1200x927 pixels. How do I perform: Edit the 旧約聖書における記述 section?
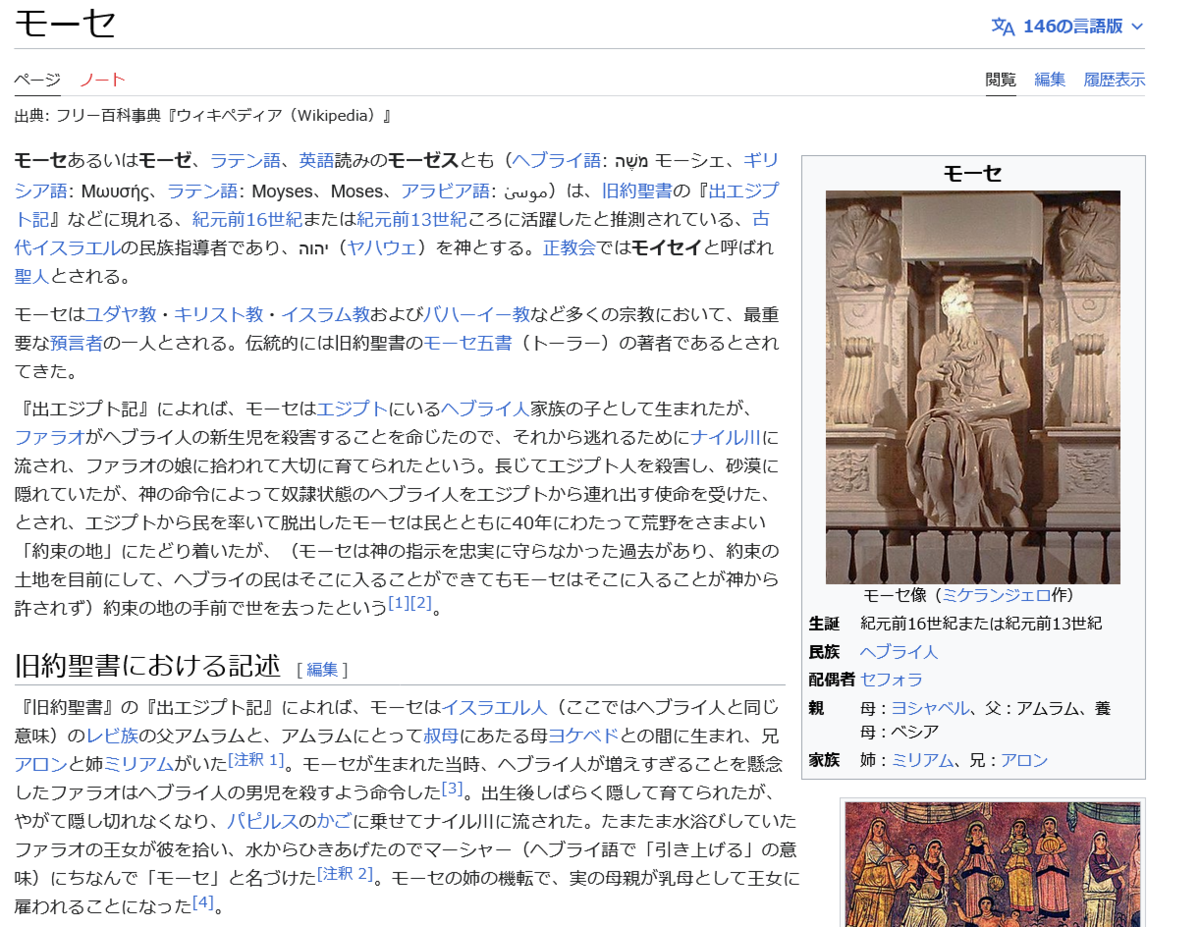322,669
